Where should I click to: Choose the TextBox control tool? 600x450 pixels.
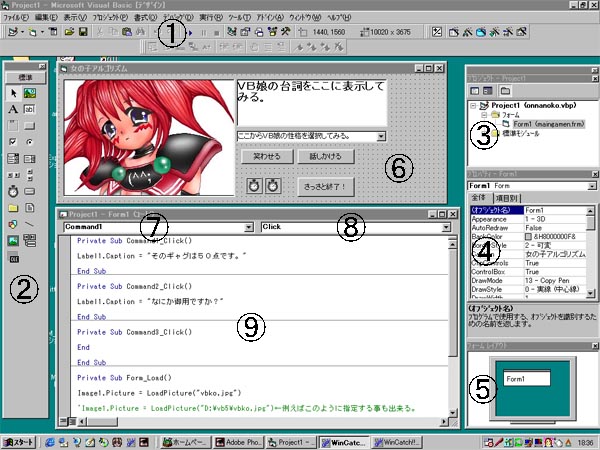(x=29, y=108)
